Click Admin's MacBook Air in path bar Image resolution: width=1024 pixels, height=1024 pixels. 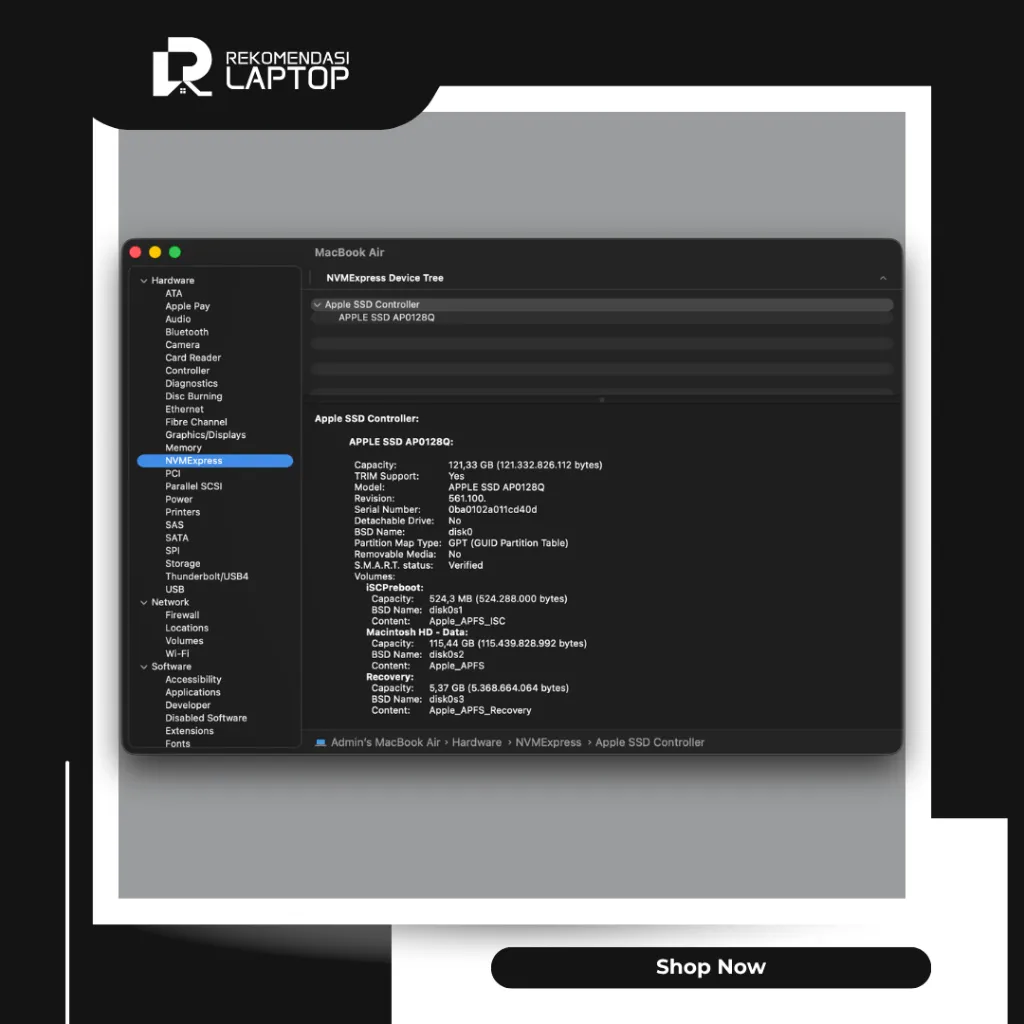[x=385, y=743]
